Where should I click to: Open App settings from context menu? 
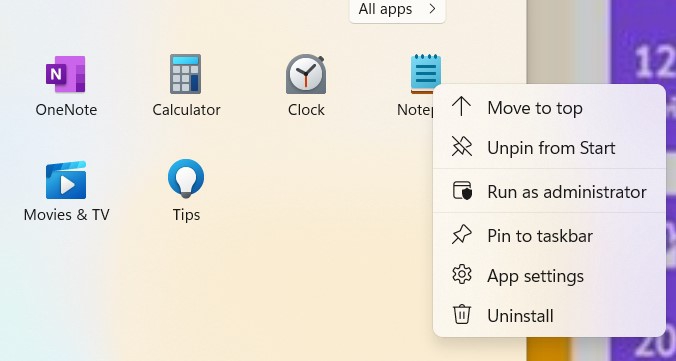(549, 276)
